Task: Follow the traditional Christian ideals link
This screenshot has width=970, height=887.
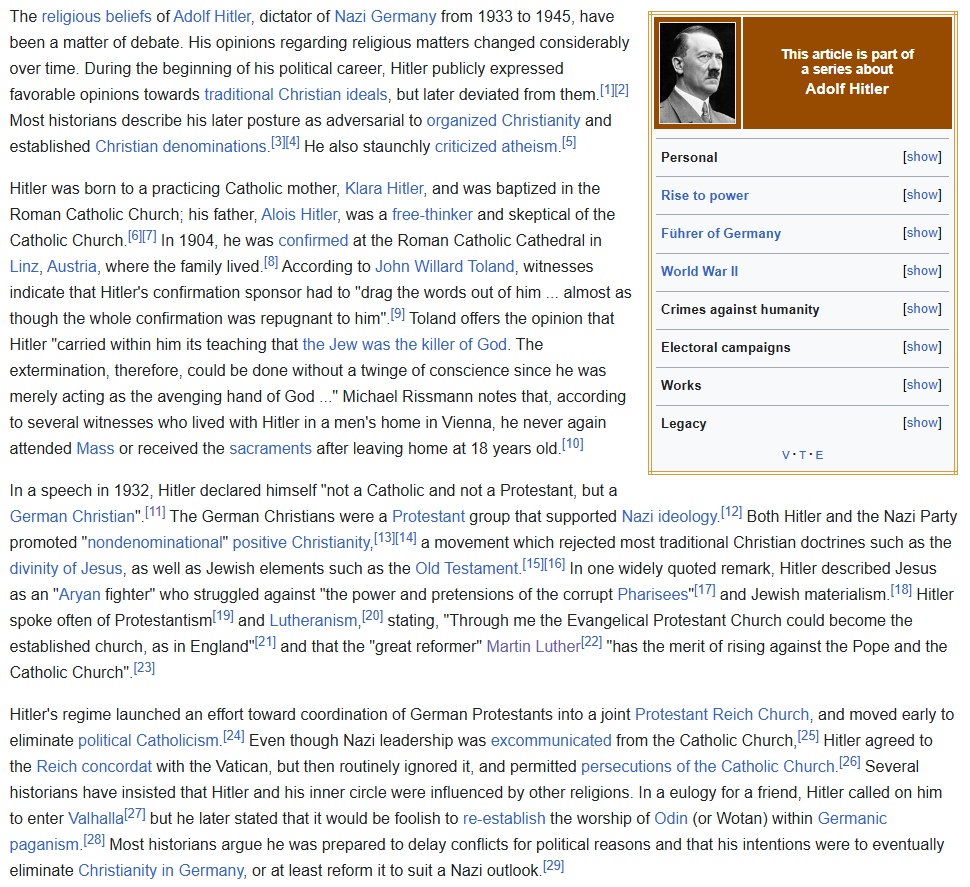Action: pyautogui.click(x=296, y=95)
